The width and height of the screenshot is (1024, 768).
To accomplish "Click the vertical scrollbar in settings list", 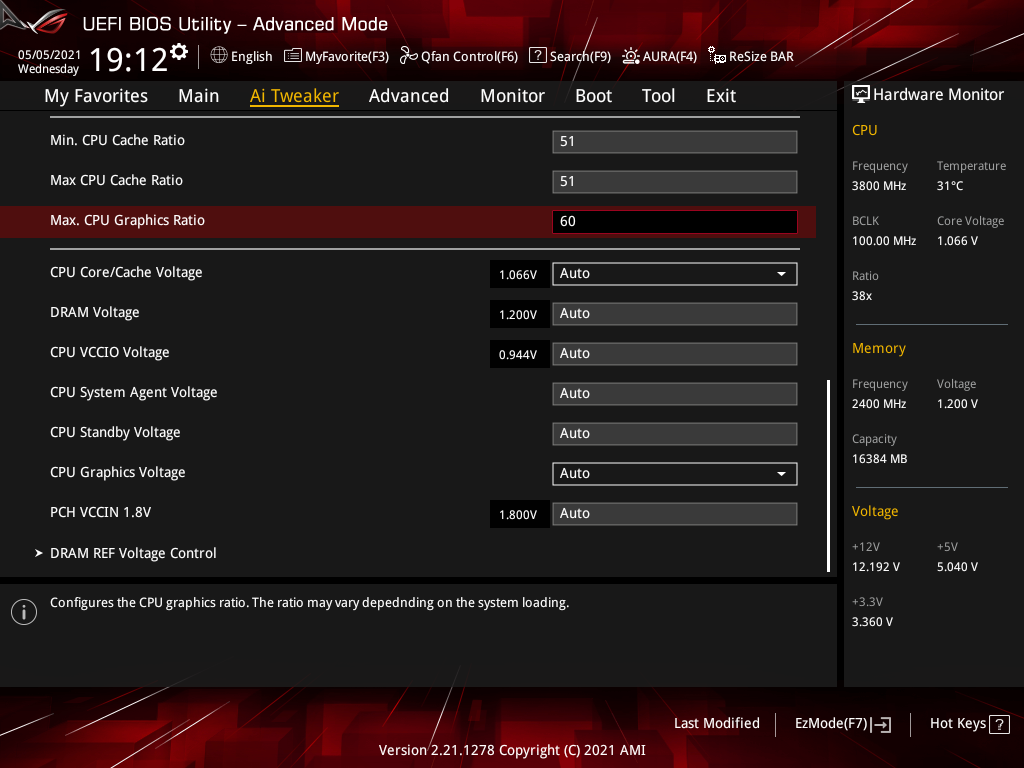I will (x=828, y=475).
